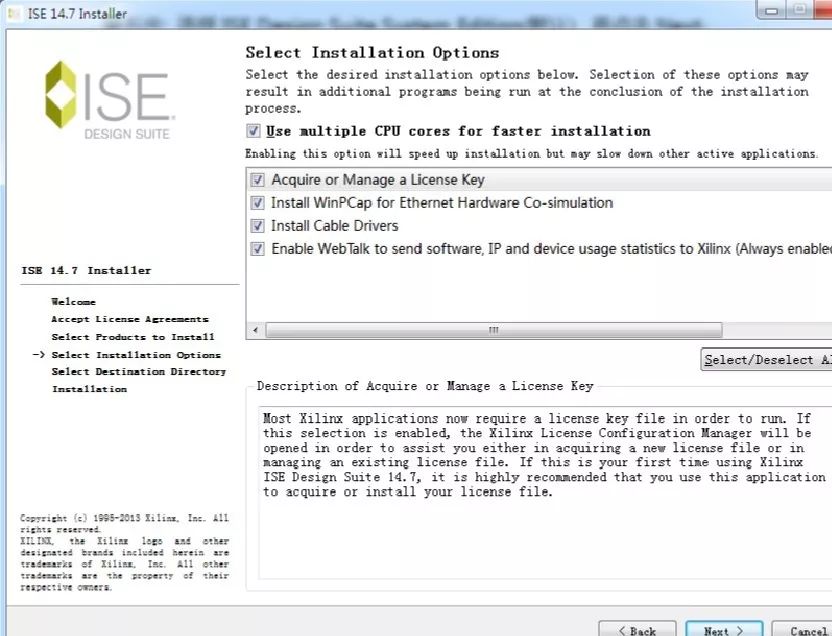Screen dimensions: 832x636
Task: Click the Install WinPCap for Ethernet label text
Action: (441, 203)
